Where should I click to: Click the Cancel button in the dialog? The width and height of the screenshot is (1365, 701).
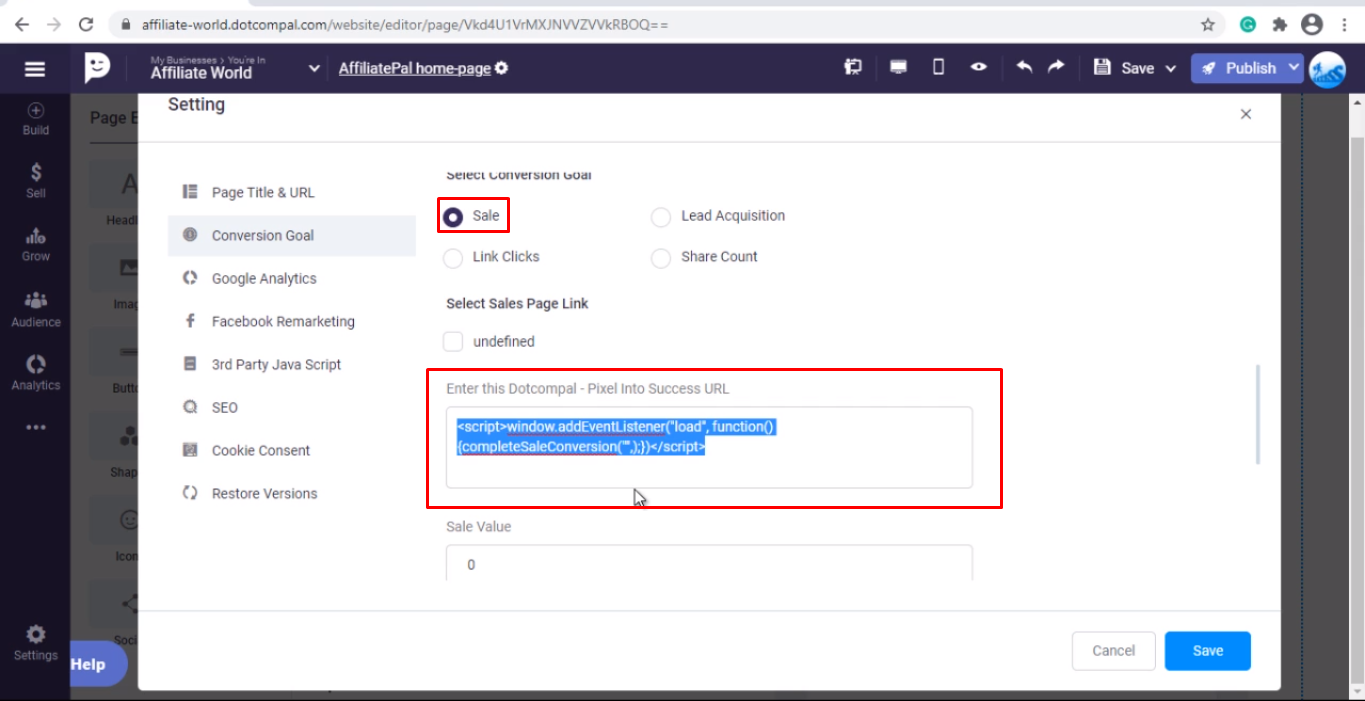pyautogui.click(x=1114, y=651)
